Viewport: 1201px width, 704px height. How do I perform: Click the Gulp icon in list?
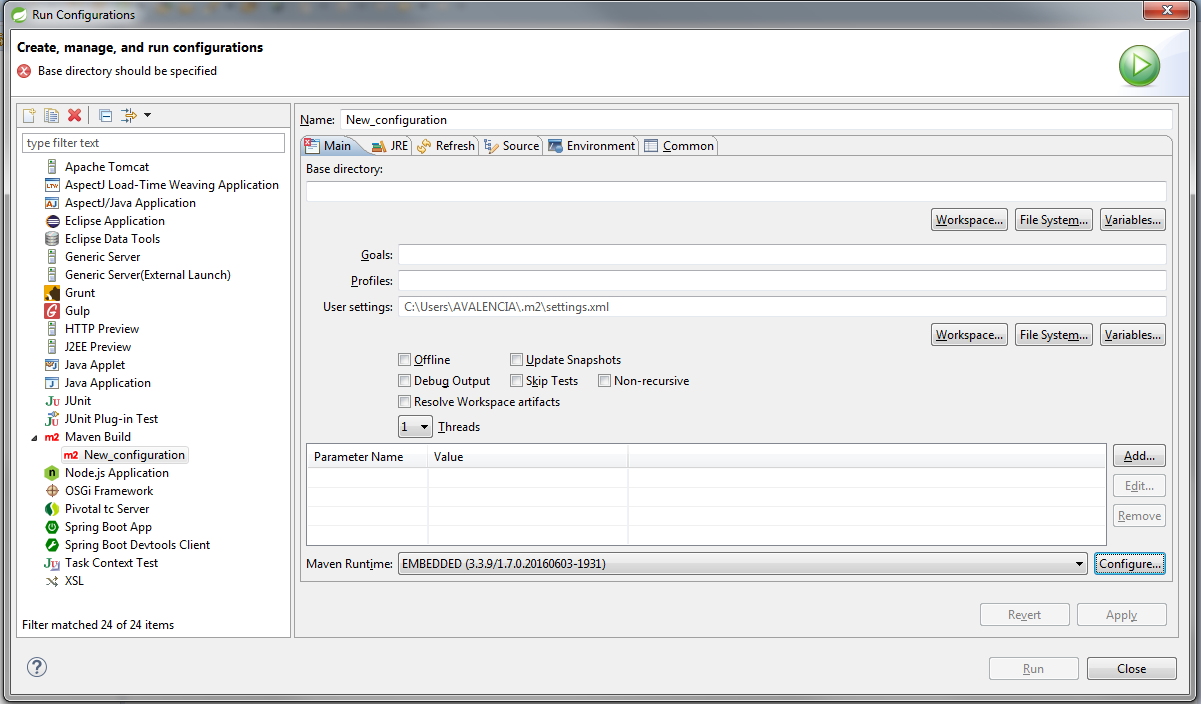pos(53,311)
